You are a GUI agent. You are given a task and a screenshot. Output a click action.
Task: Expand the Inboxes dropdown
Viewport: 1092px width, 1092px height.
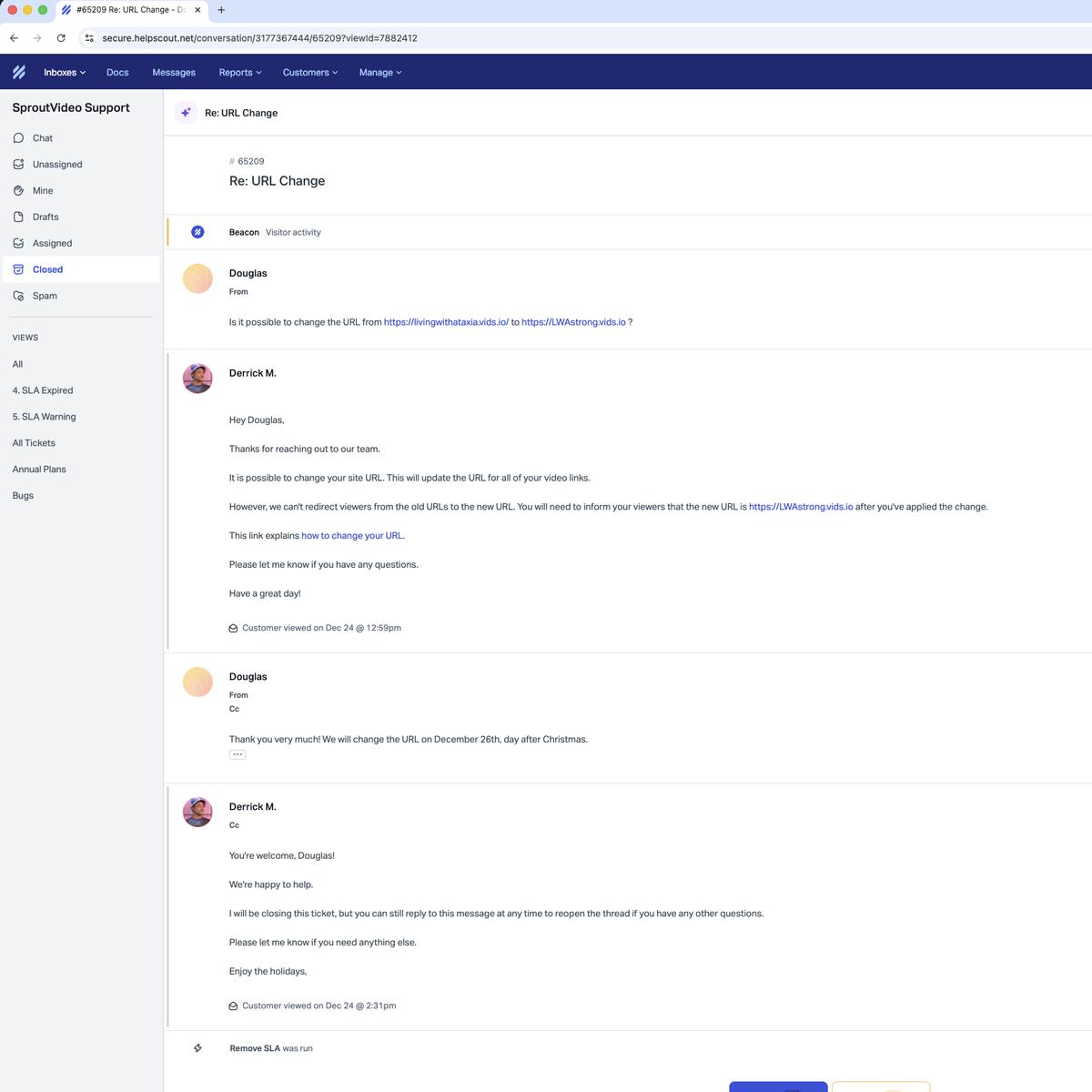pyautogui.click(x=65, y=73)
